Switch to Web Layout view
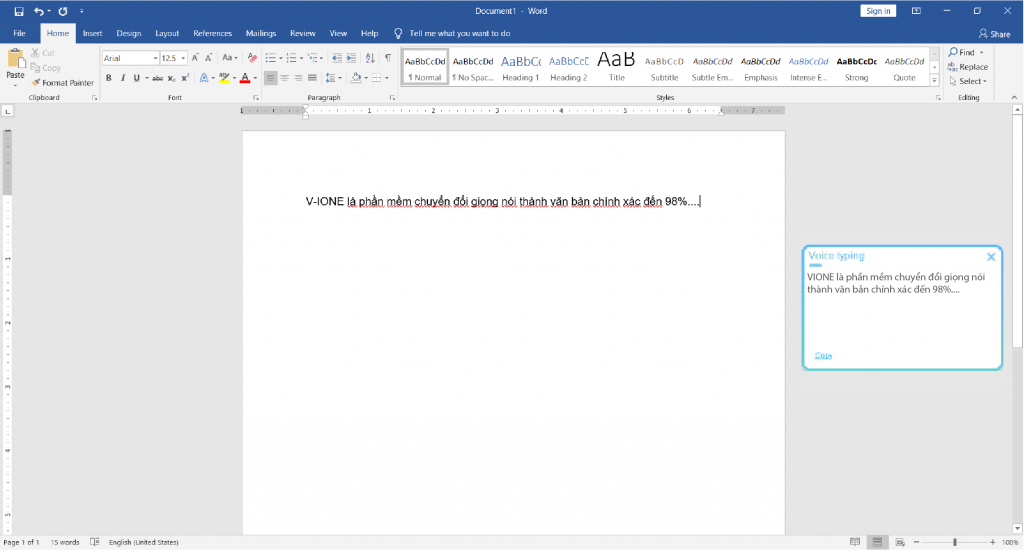Viewport: 1024px width, 550px height. coord(900,542)
